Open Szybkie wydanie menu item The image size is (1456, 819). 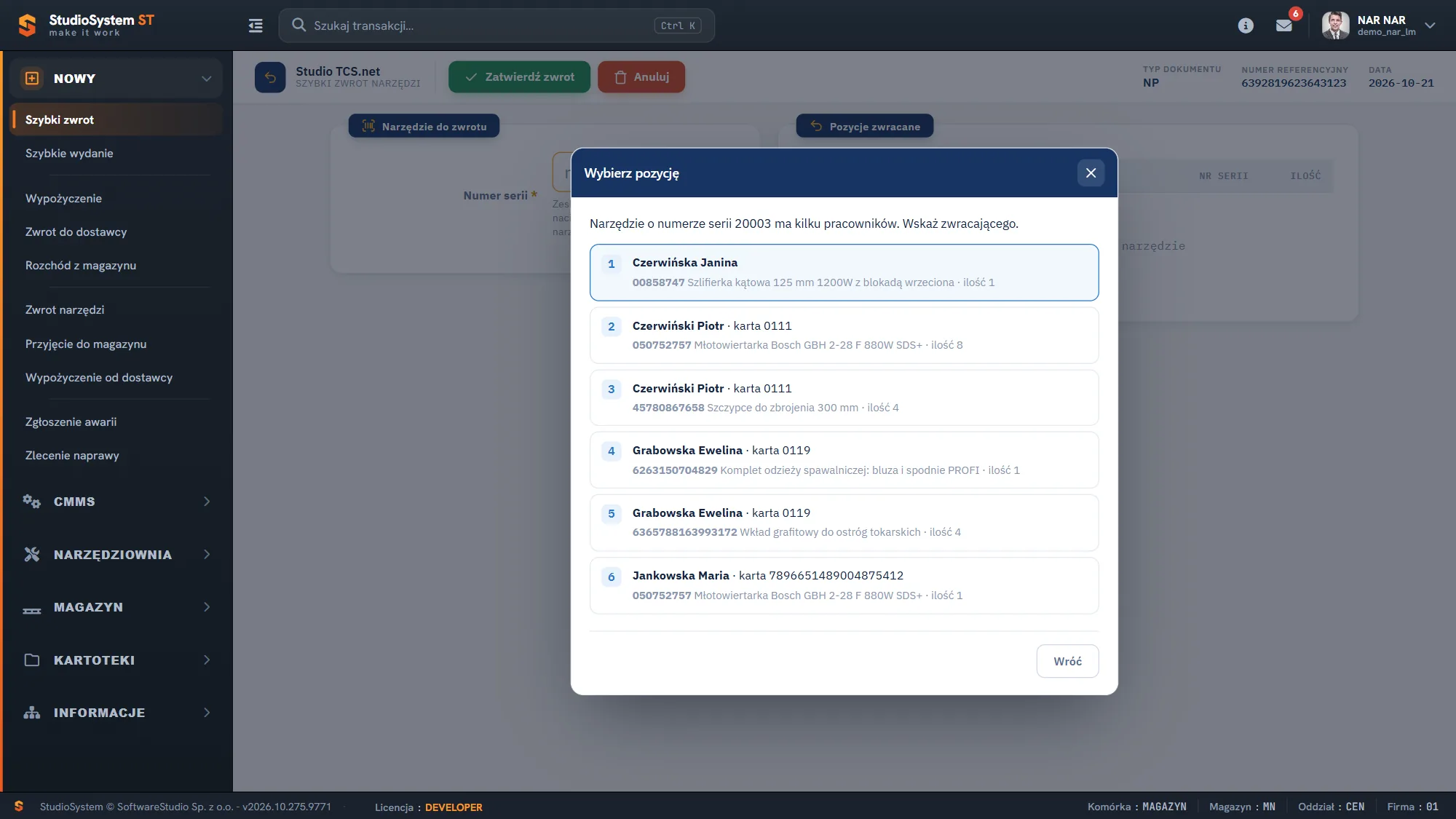116,154
